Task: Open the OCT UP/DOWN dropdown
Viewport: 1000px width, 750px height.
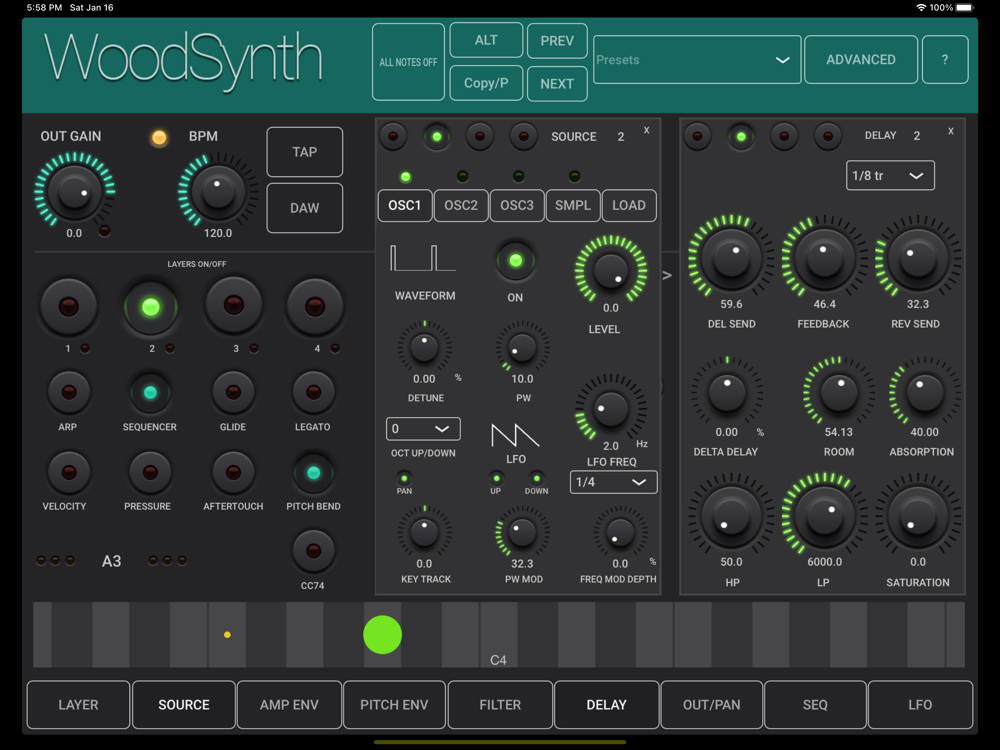Action: point(423,429)
